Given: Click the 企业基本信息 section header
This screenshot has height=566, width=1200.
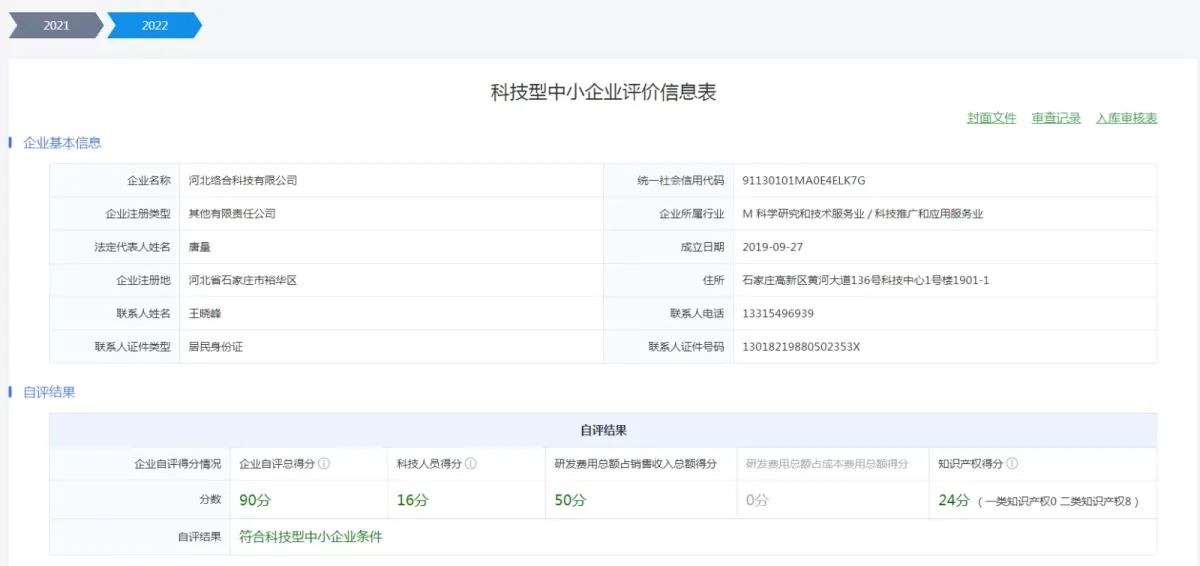Looking at the screenshot, I should coord(62,143).
